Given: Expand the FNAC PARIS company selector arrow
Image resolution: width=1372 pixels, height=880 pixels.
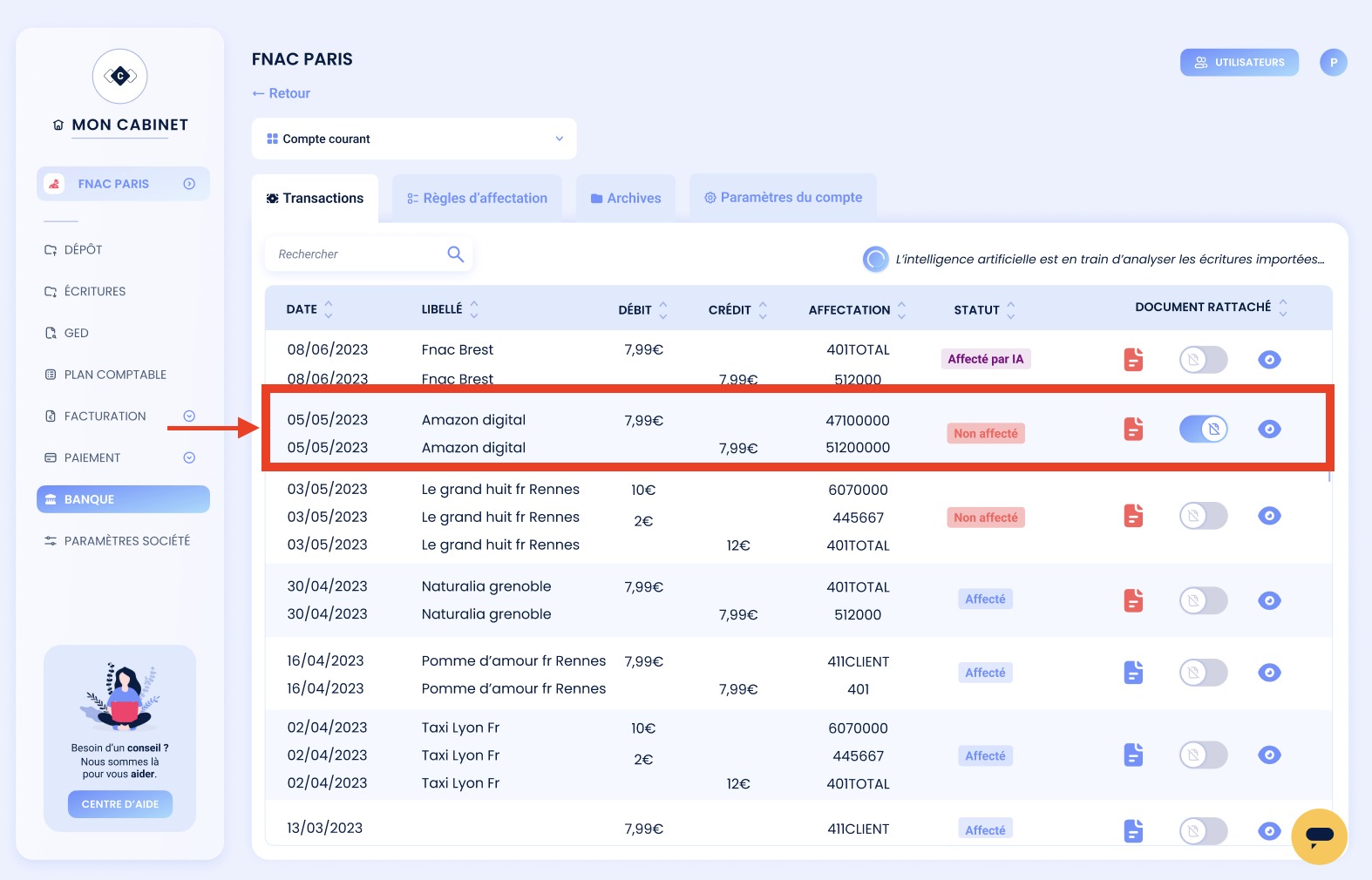Looking at the screenshot, I should (x=189, y=184).
